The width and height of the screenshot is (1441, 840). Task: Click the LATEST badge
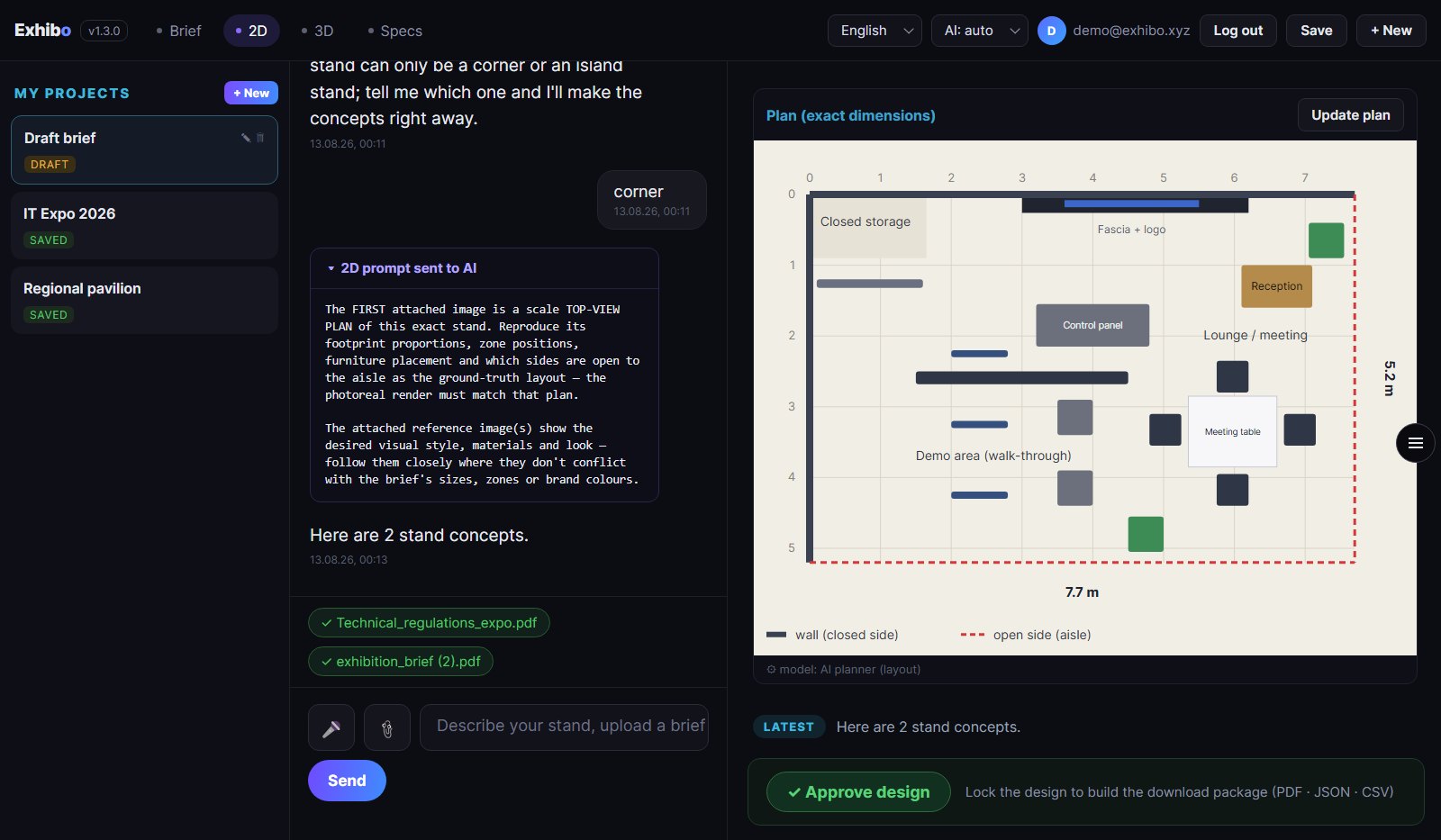coord(789,727)
